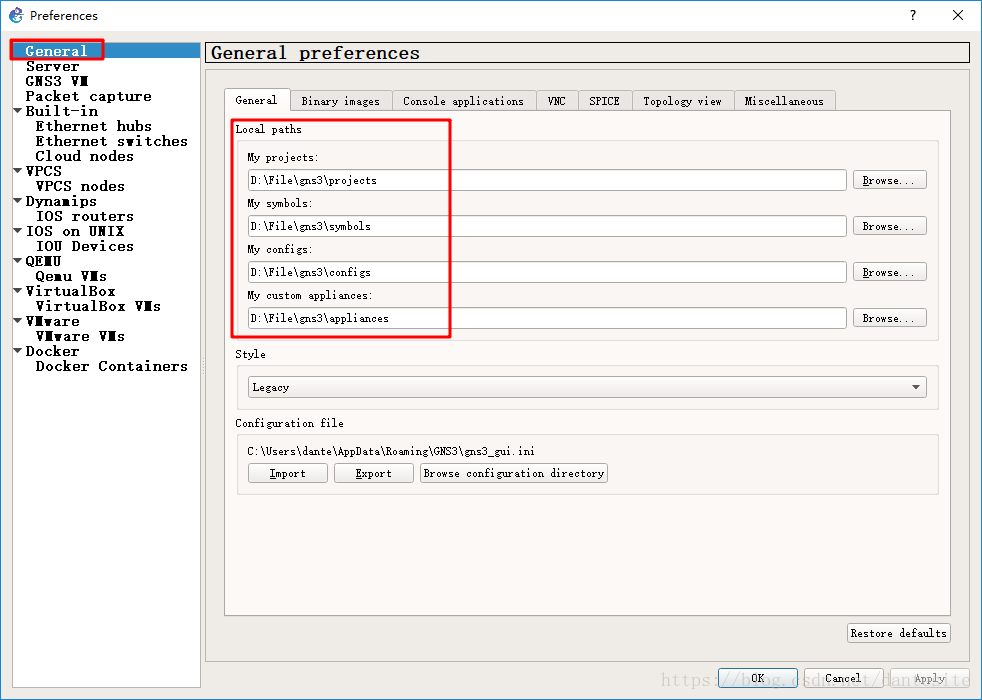982x700 pixels.
Task: Open Qemu VMs settings
Action: tap(71, 277)
